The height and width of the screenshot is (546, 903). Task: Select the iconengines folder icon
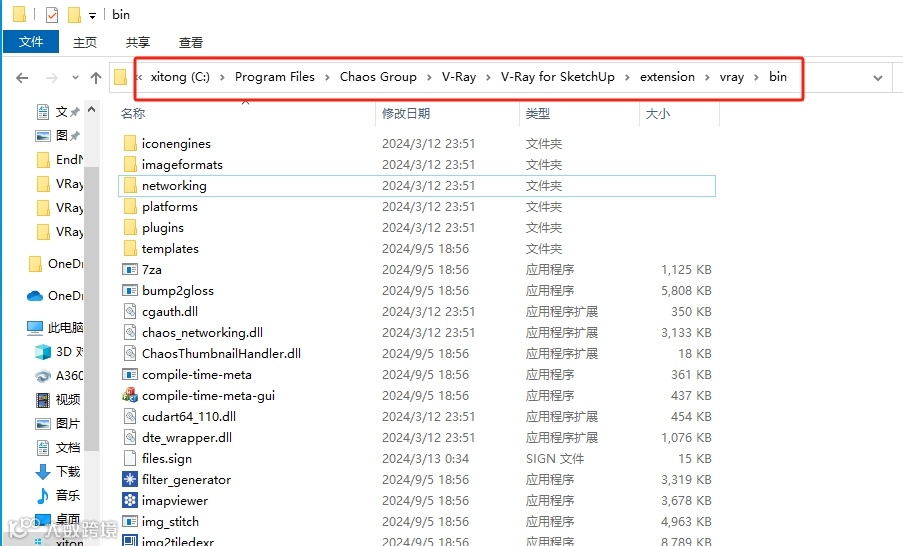coord(130,143)
